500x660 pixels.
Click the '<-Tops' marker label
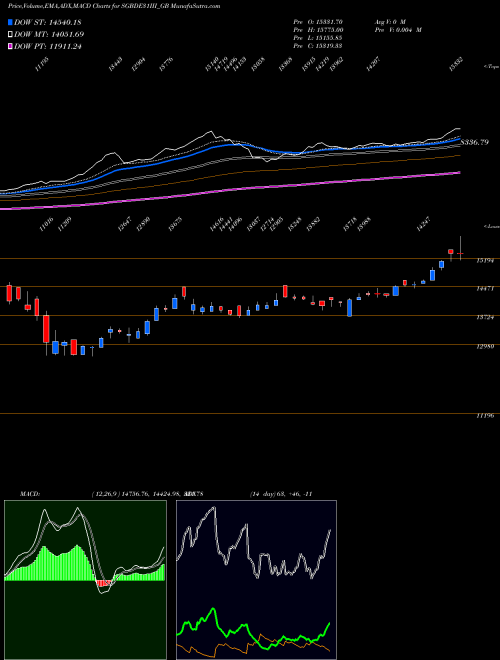491,67
